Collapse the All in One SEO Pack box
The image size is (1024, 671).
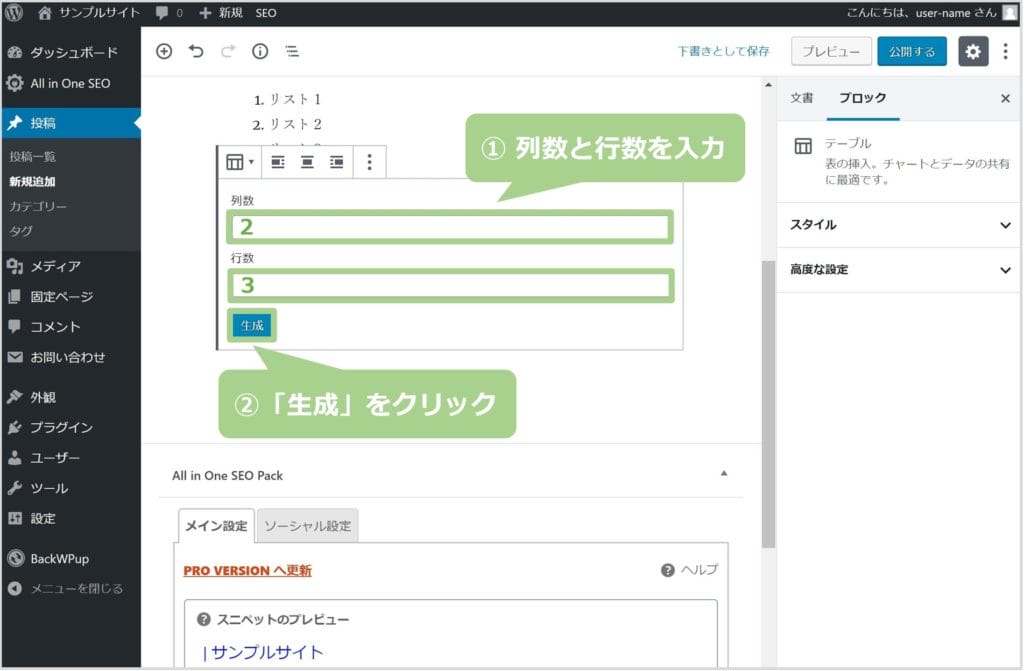pos(724,474)
